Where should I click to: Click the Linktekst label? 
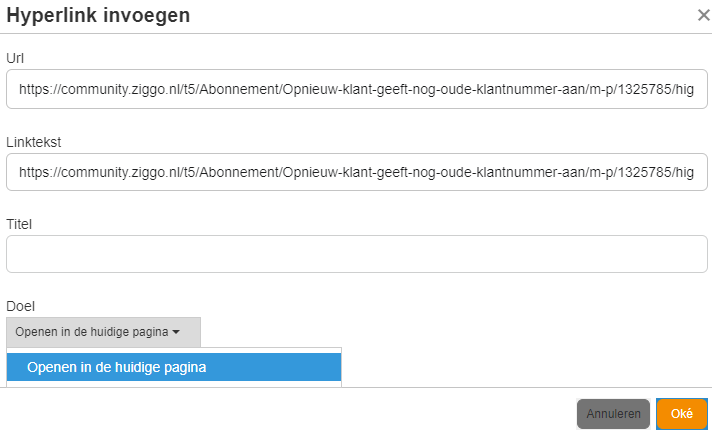34,142
